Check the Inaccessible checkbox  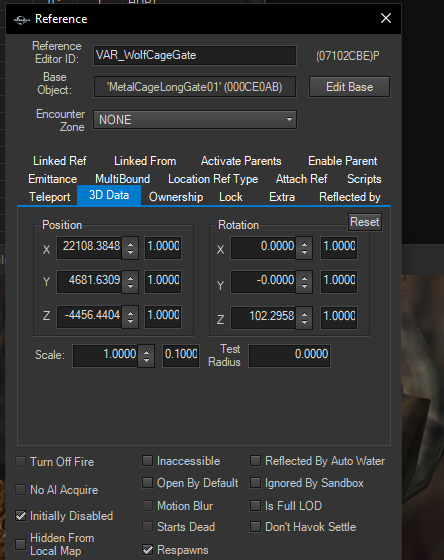(x=148, y=461)
